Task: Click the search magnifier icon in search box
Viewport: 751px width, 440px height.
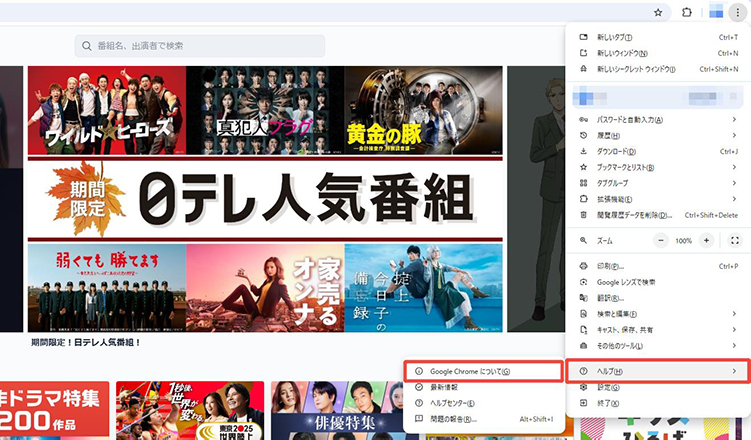Action: tap(87, 46)
